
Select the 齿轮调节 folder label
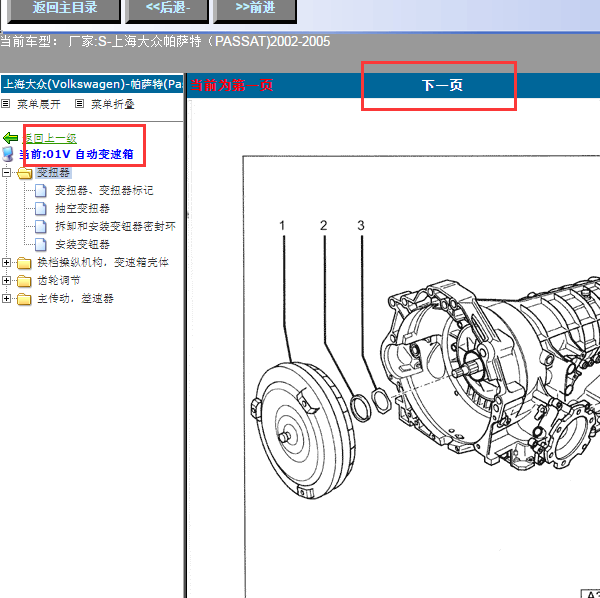tap(59, 280)
